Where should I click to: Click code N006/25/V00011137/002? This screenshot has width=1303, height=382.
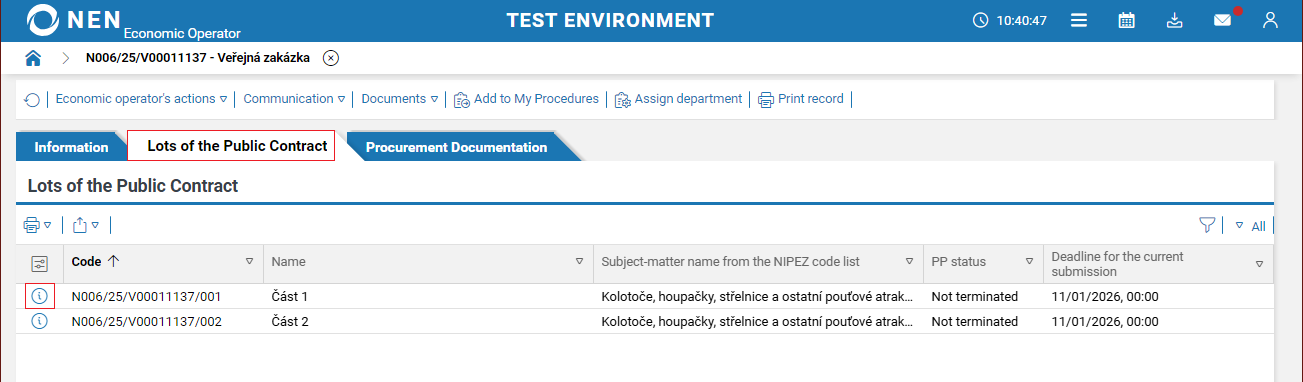[147, 322]
